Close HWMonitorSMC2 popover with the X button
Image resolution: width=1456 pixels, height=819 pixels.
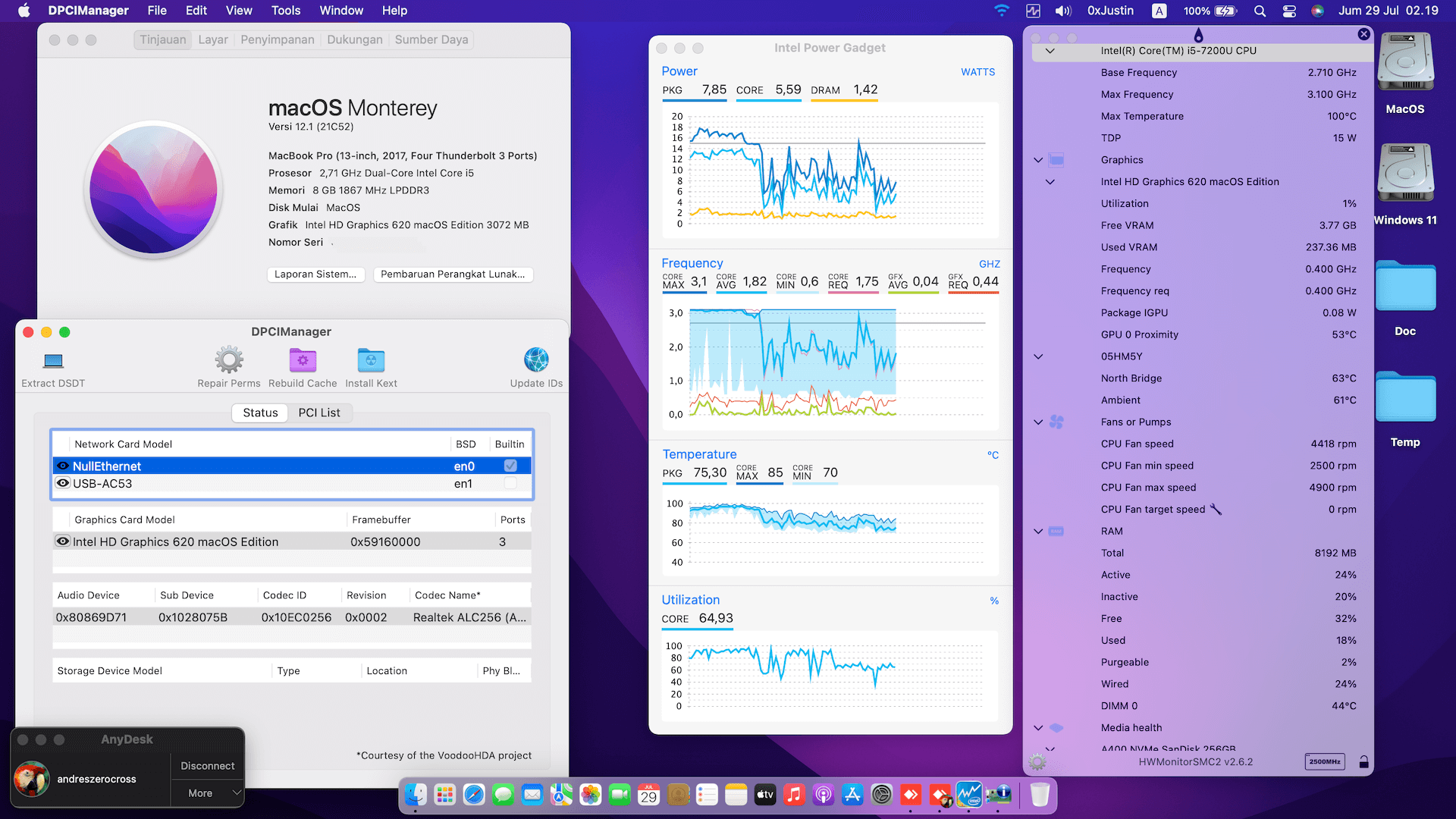[x=1363, y=34]
